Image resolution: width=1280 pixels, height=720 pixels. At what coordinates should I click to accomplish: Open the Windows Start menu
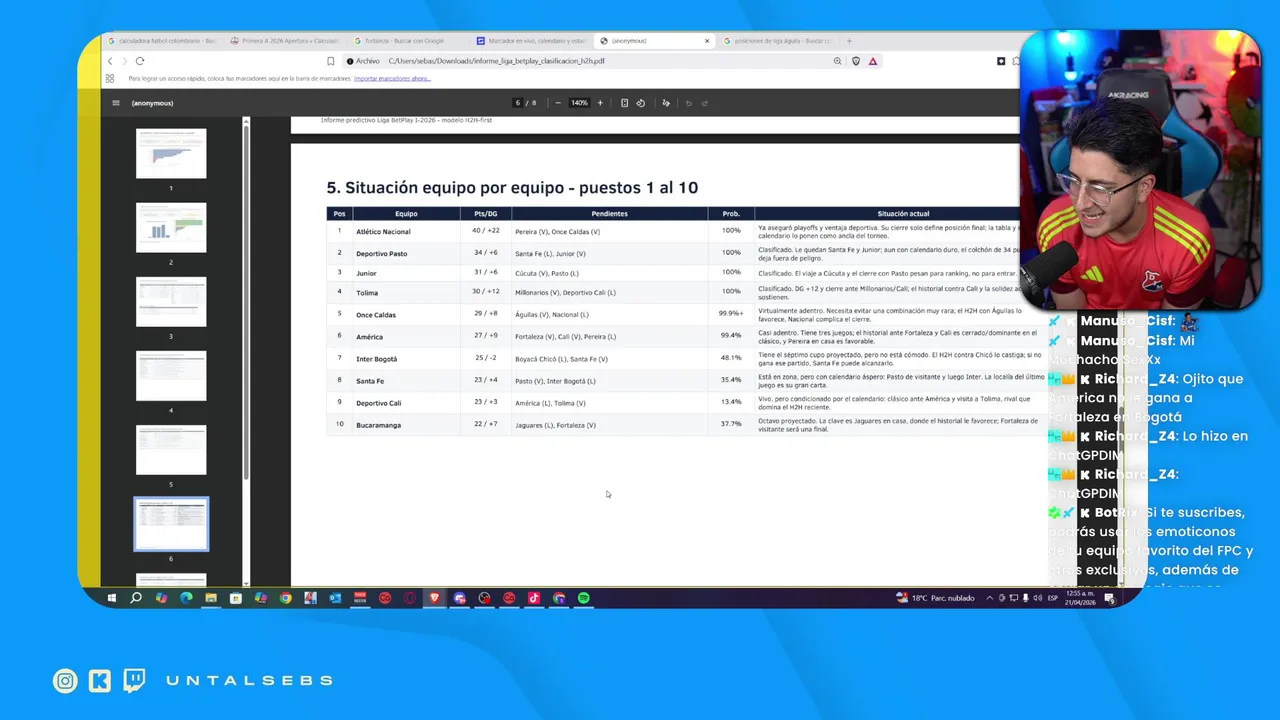click(x=112, y=598)
